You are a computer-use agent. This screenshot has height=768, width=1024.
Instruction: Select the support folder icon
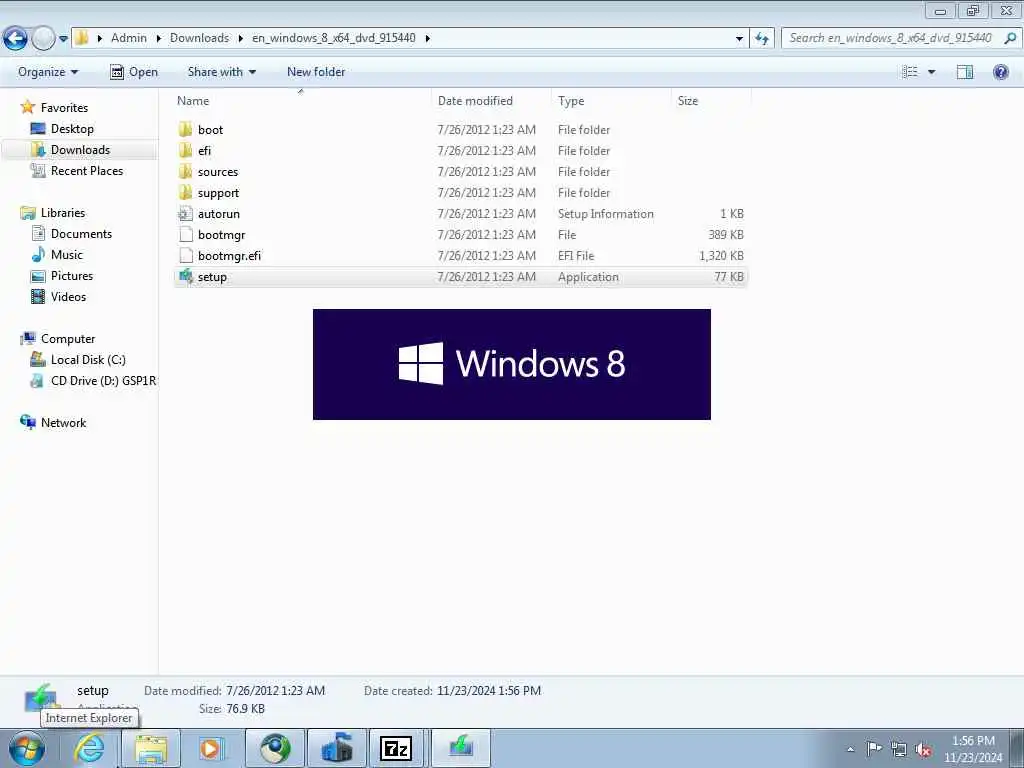[x=185, y=193]
